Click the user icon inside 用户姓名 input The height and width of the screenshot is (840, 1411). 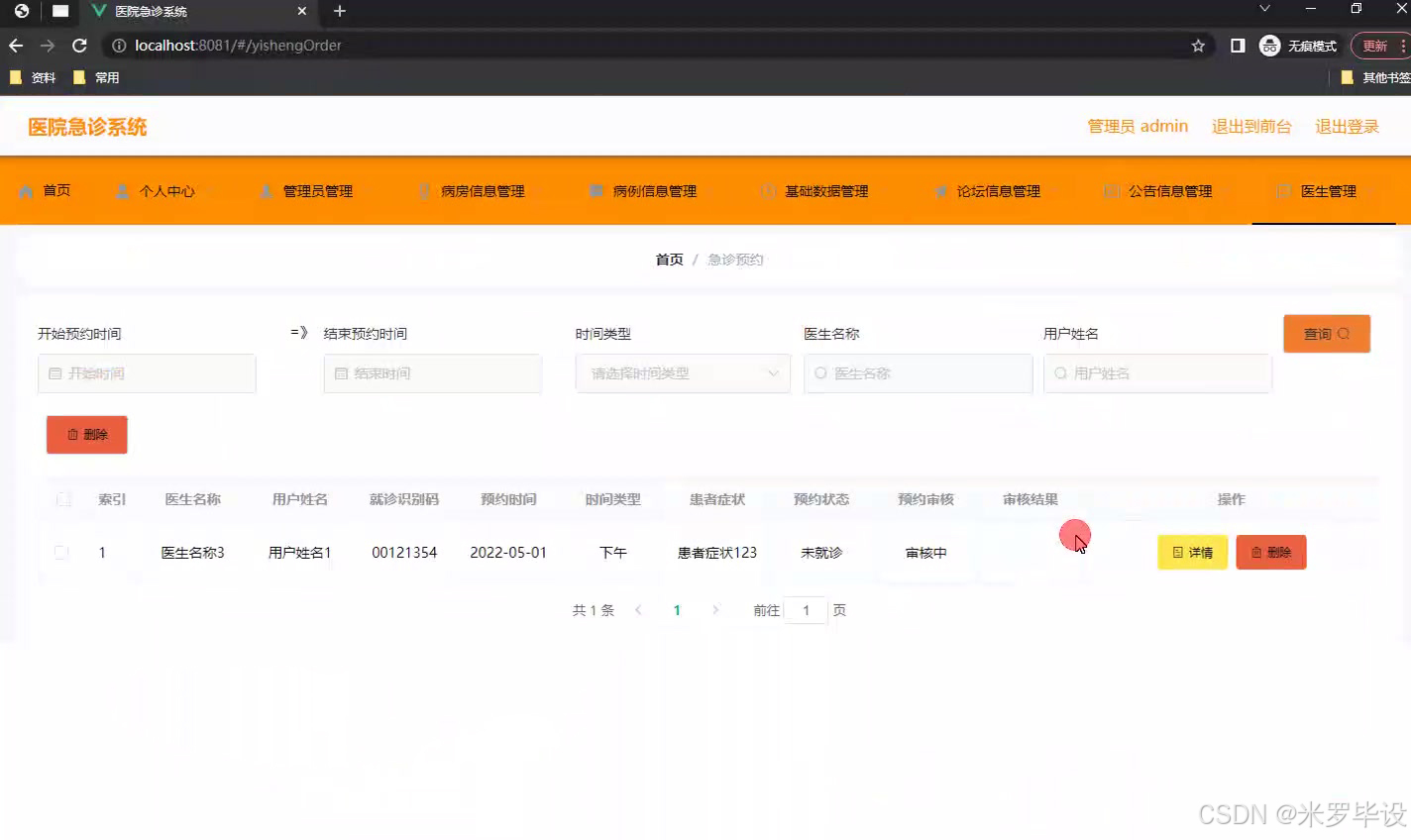coord(1060,373)
